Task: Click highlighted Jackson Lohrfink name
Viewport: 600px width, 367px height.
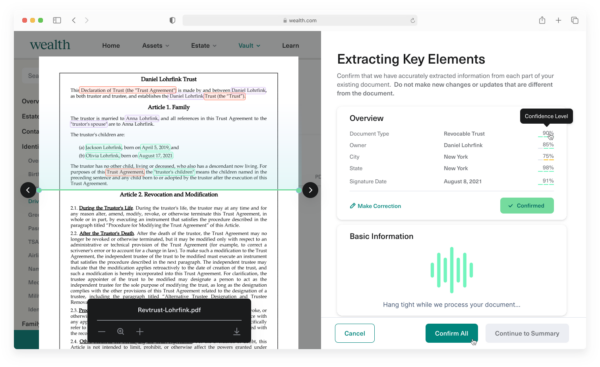Action: [103, 147]
